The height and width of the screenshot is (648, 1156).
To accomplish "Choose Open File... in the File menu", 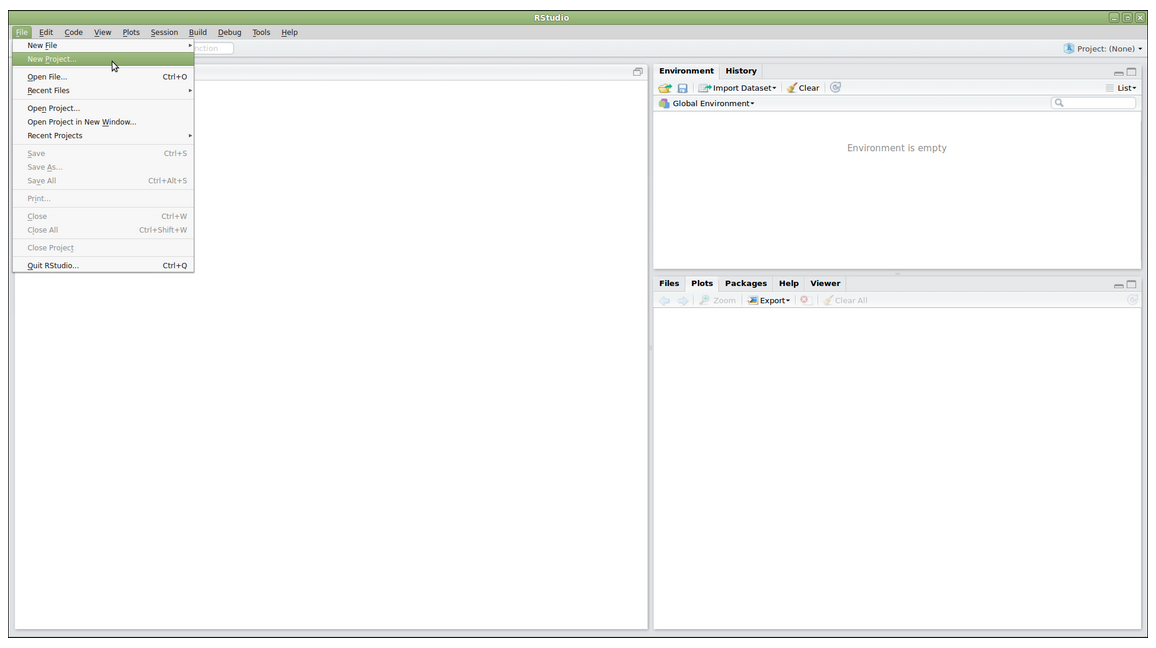I will [47, 77].
